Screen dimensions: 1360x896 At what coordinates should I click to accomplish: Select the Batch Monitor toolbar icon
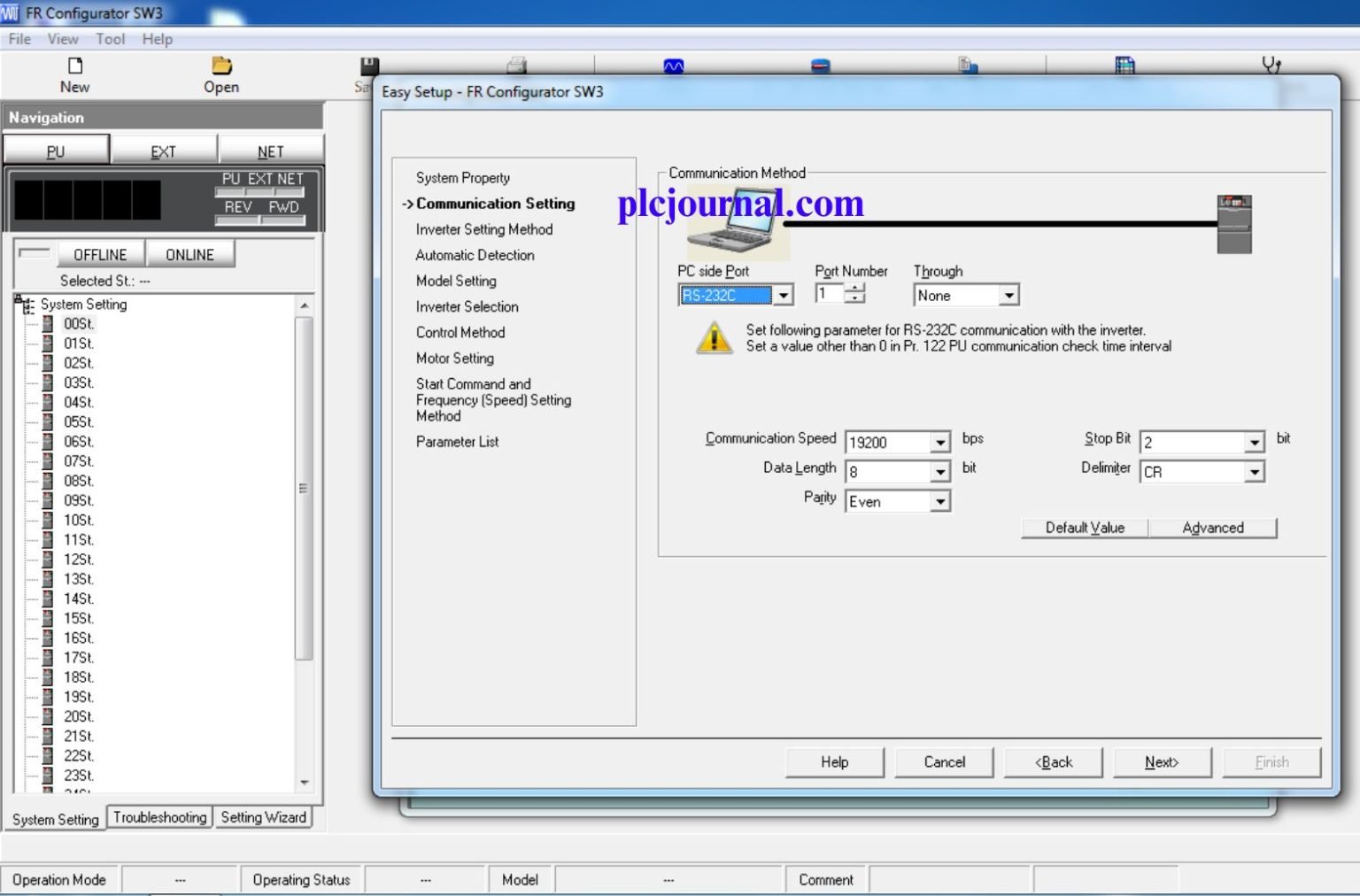[819, 66]
